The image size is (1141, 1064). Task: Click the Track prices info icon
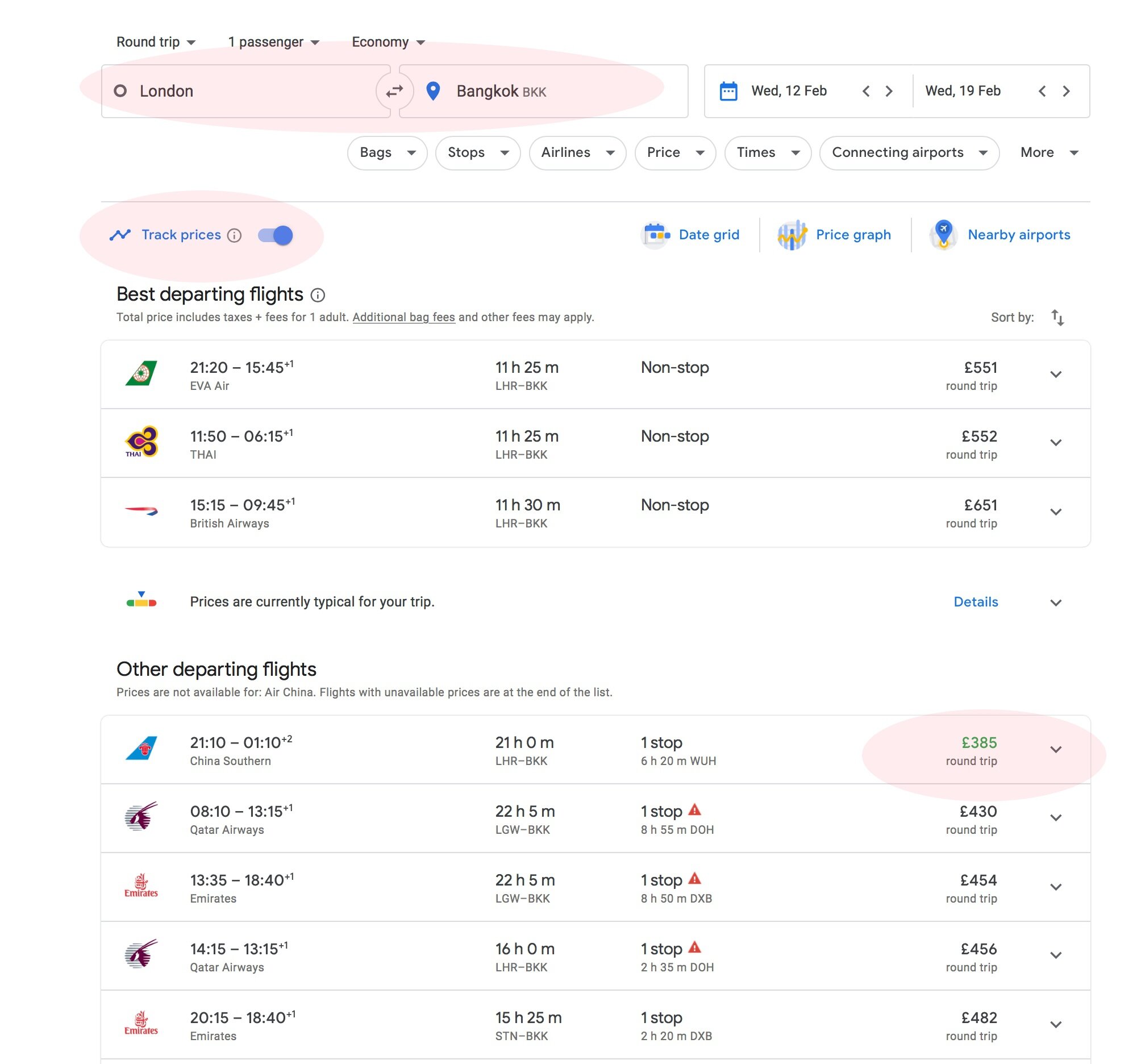234,235
